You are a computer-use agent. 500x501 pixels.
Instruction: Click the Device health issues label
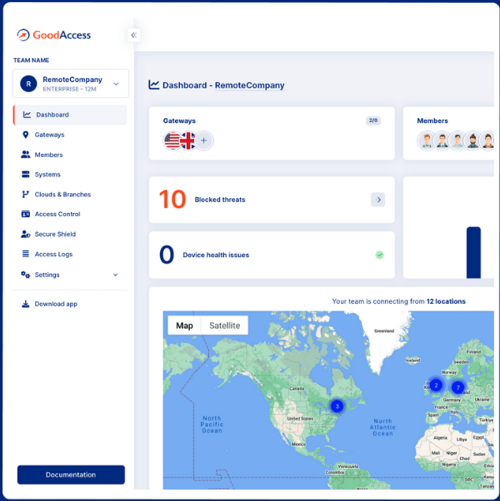pos(216,255)
